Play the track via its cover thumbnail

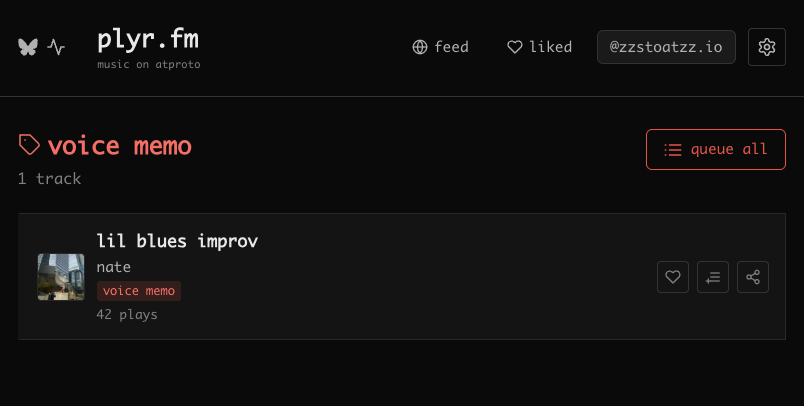61,277
